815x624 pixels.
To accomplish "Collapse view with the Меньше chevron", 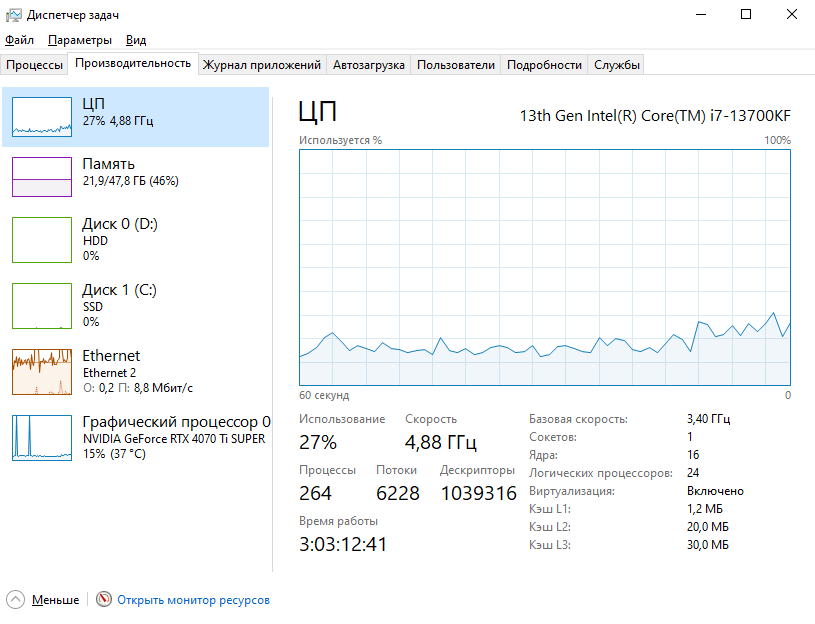I will [x=16, y=600].
